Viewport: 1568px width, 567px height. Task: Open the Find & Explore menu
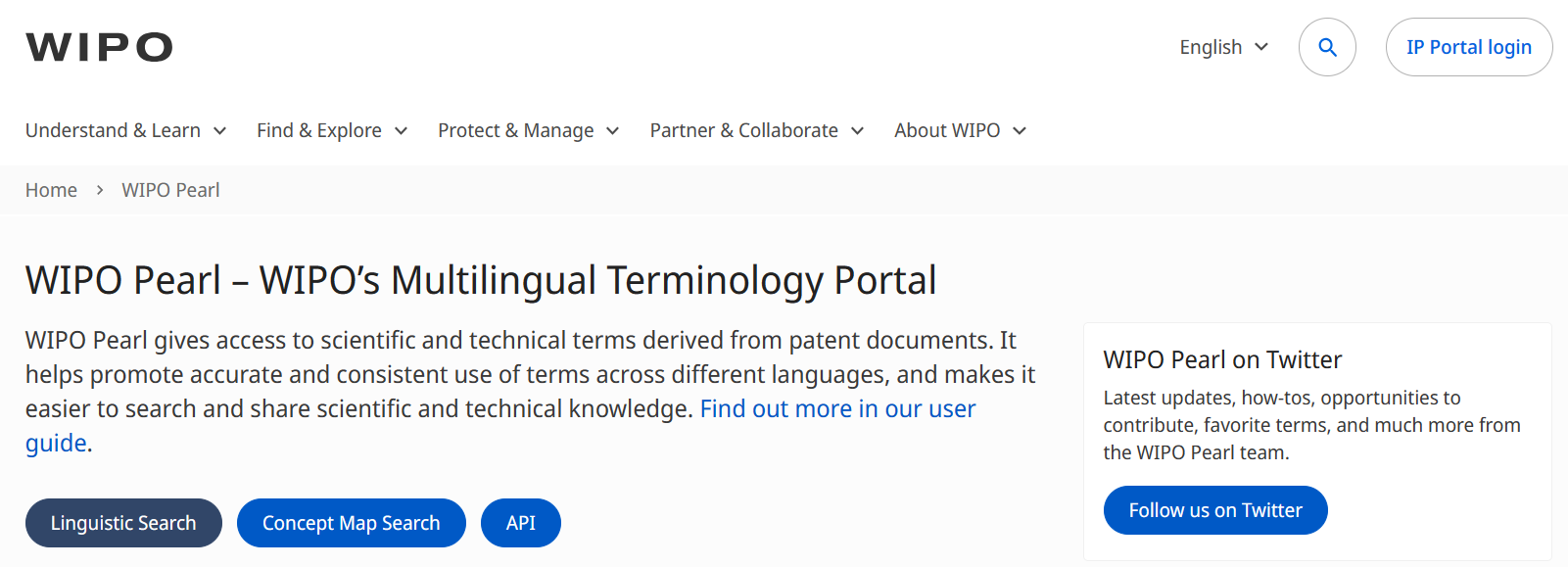click(x=319, y=130)
